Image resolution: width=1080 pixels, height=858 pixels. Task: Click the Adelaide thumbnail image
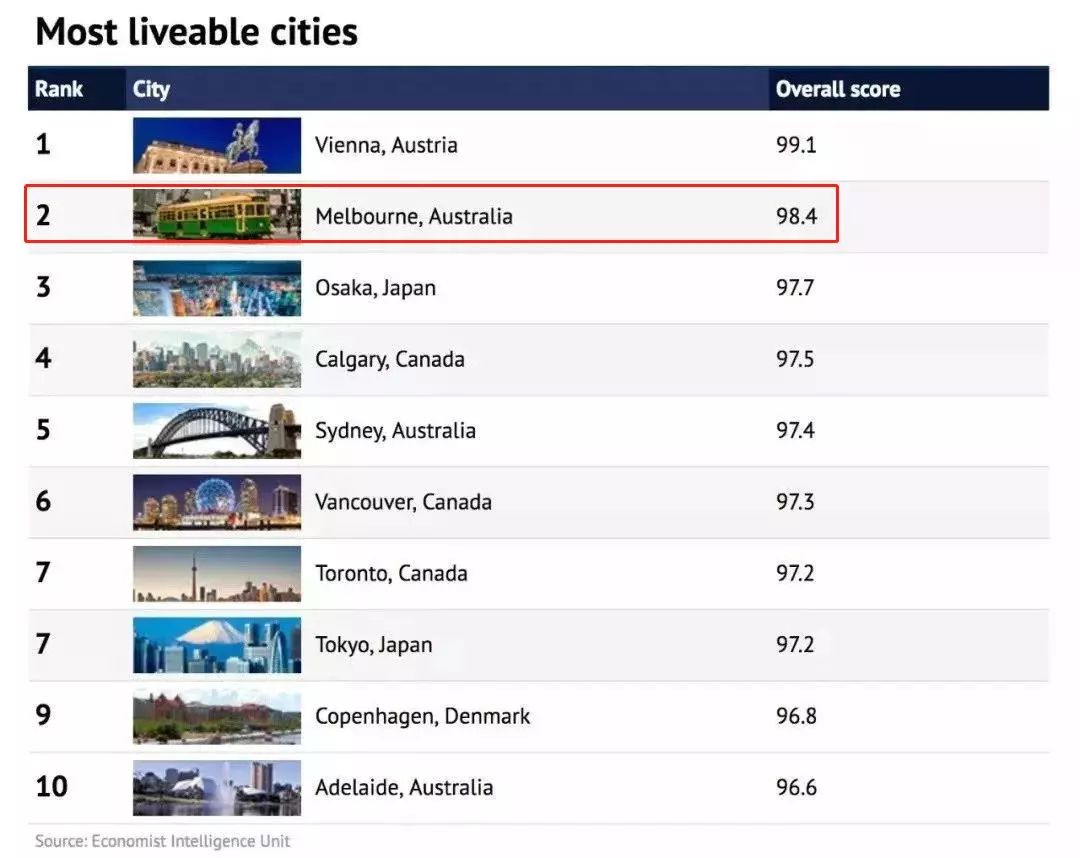pyautogui.click(x=216, y=787)
